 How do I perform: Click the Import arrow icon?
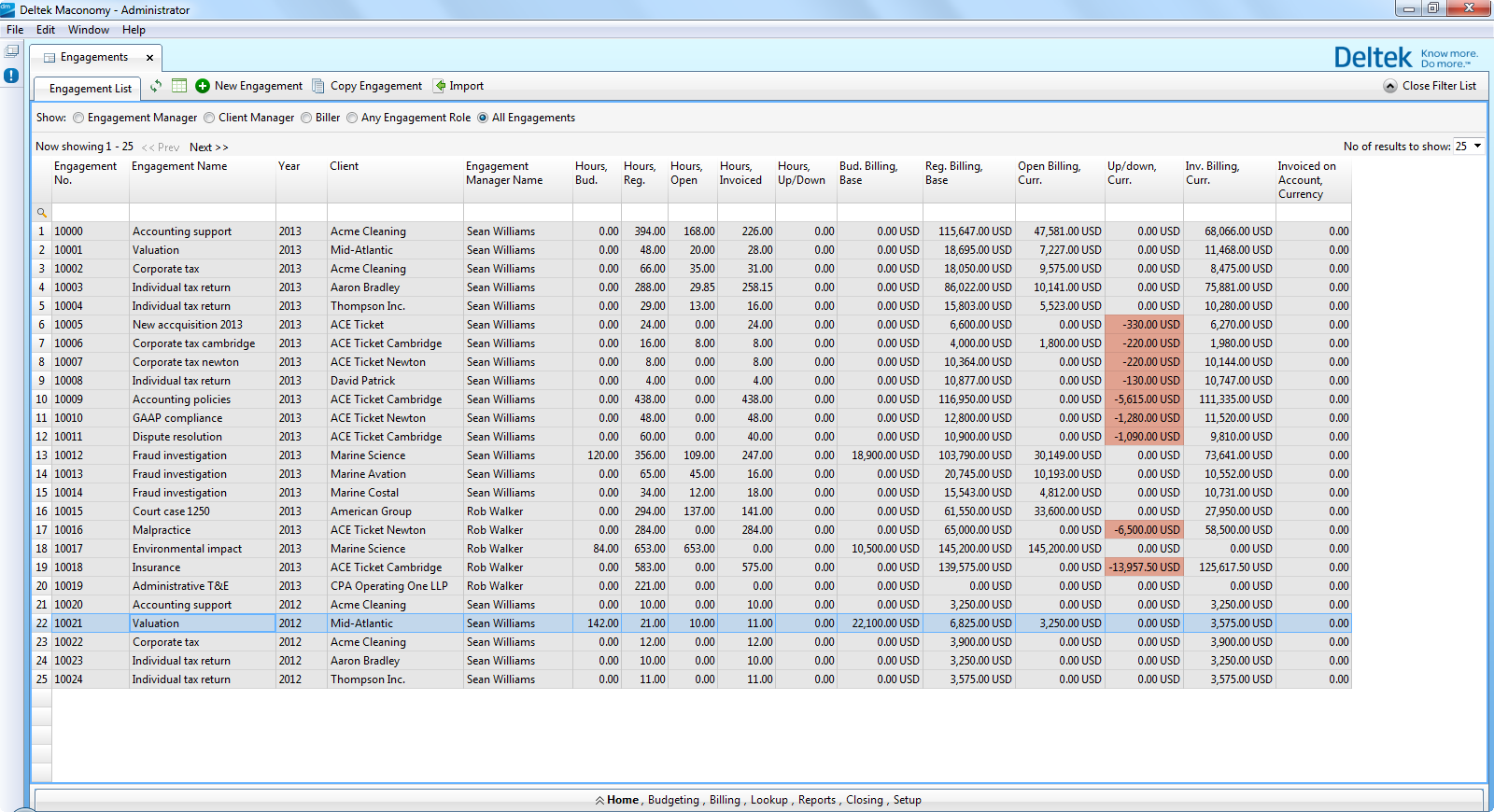pos(440,86)
